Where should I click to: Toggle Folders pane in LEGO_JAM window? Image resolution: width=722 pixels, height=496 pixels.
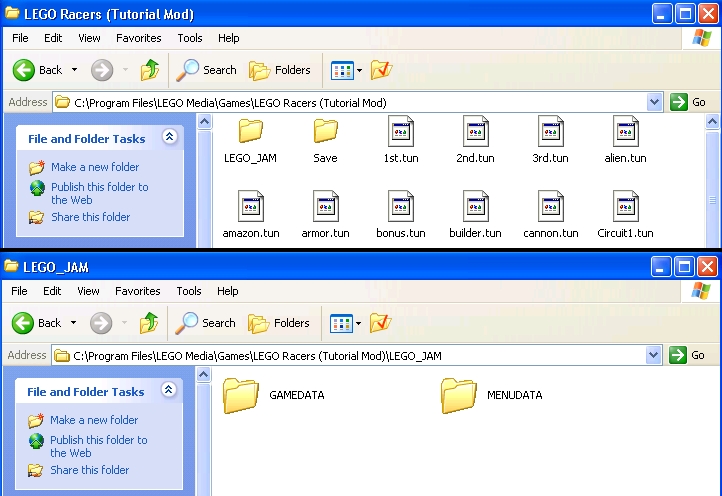(279, 323)
